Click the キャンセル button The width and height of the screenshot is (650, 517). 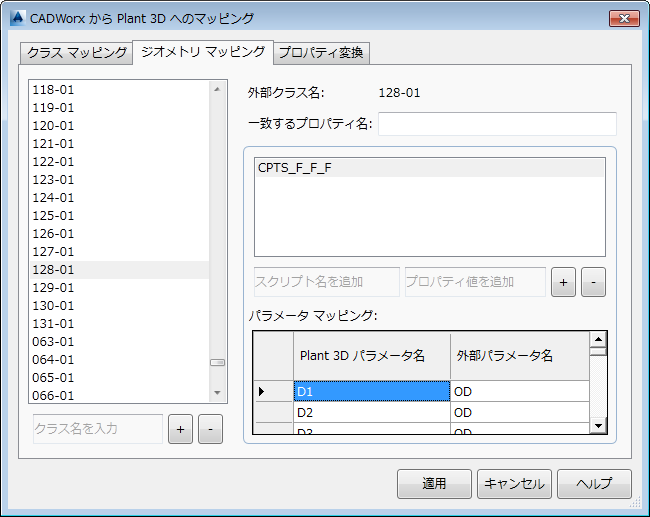click(x=514, y=484)
